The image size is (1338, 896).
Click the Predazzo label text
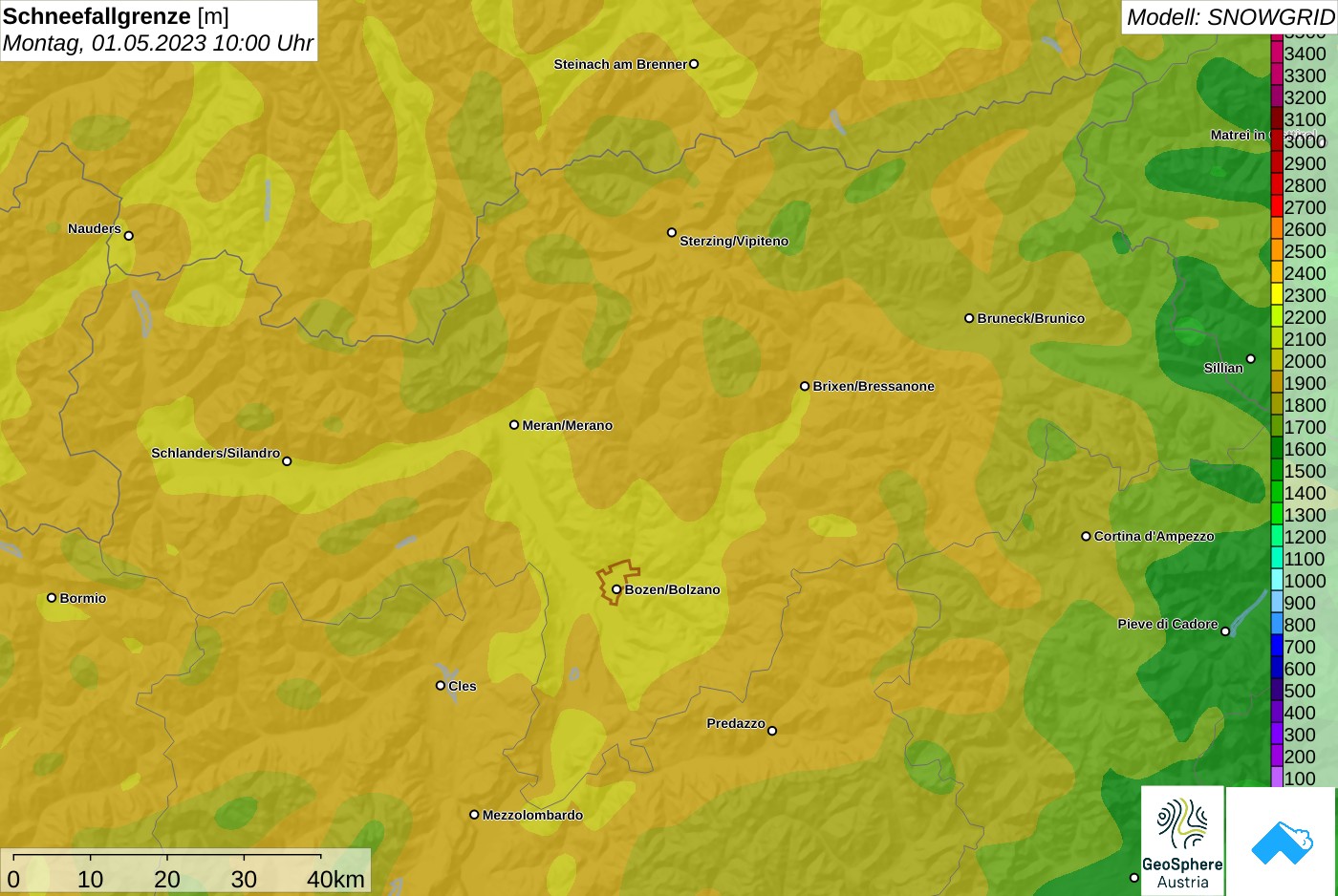(x=736, y=723)
